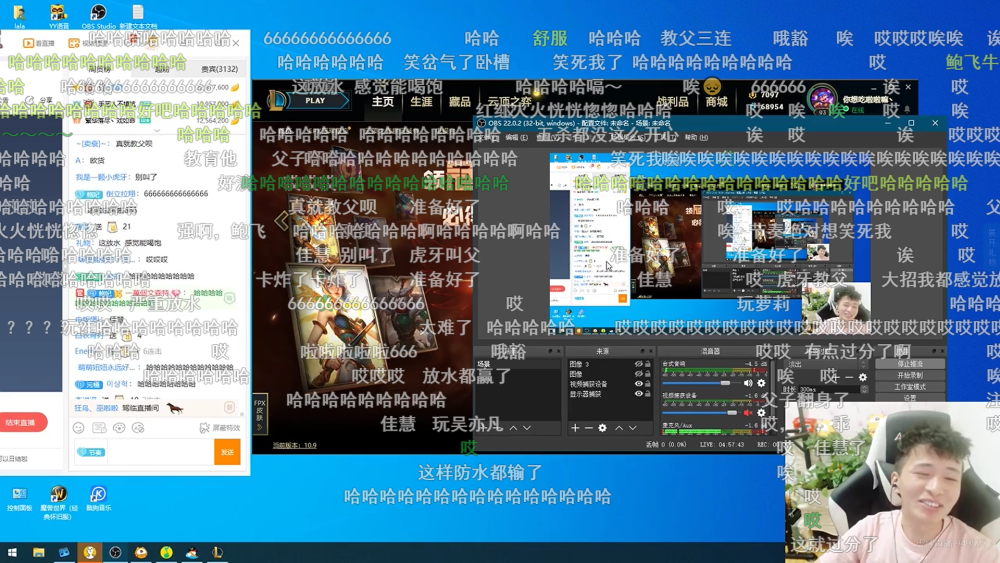Image resolution: width=1000 pixels, height=563 pixels.
Task: Open 台式音响 audio settings gear
Action: 761,383
